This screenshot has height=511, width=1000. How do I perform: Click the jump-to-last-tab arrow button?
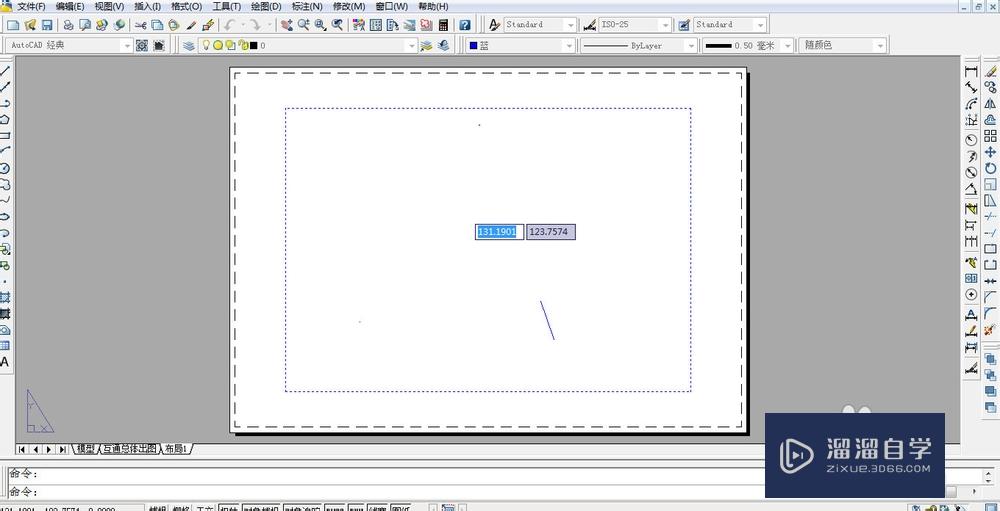click(x=62, y=449)
